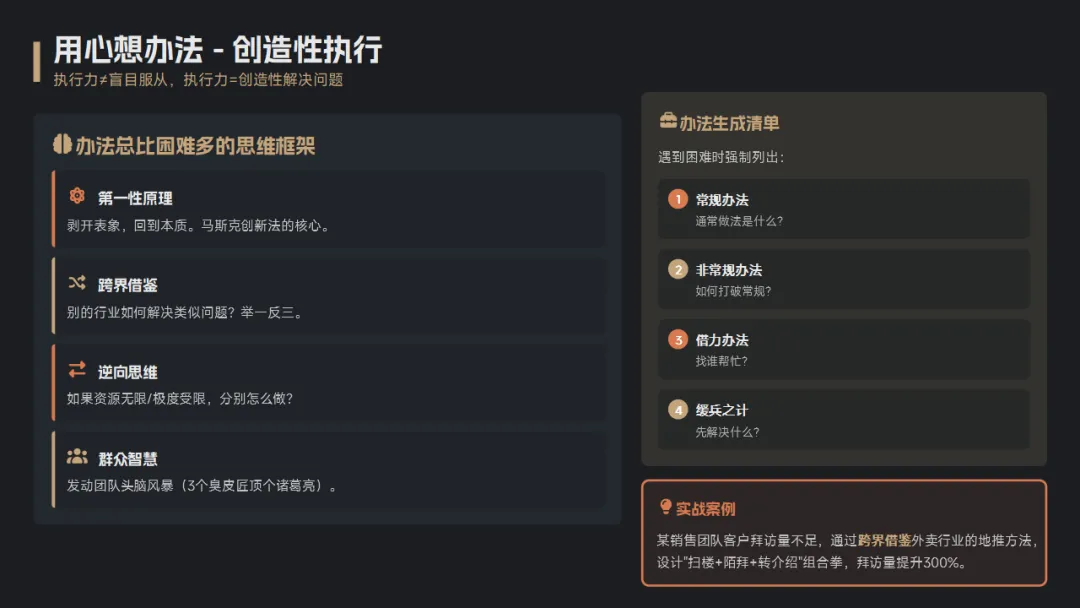Click the subtitle 执行力≠盲目服从
Image resolution: width=1080 pixels, height=608 pixels.
[x=110, y=80]
